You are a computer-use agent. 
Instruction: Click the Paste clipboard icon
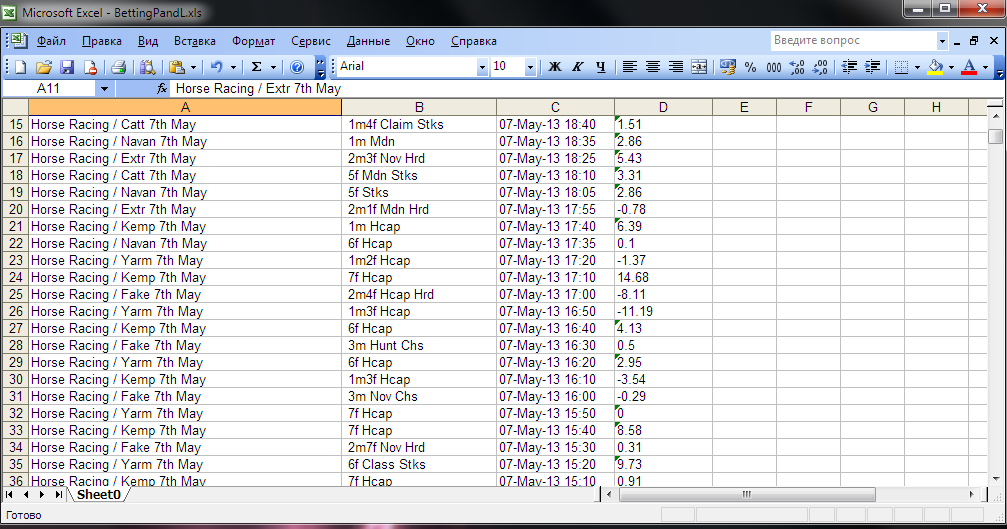tap(177, 67)
